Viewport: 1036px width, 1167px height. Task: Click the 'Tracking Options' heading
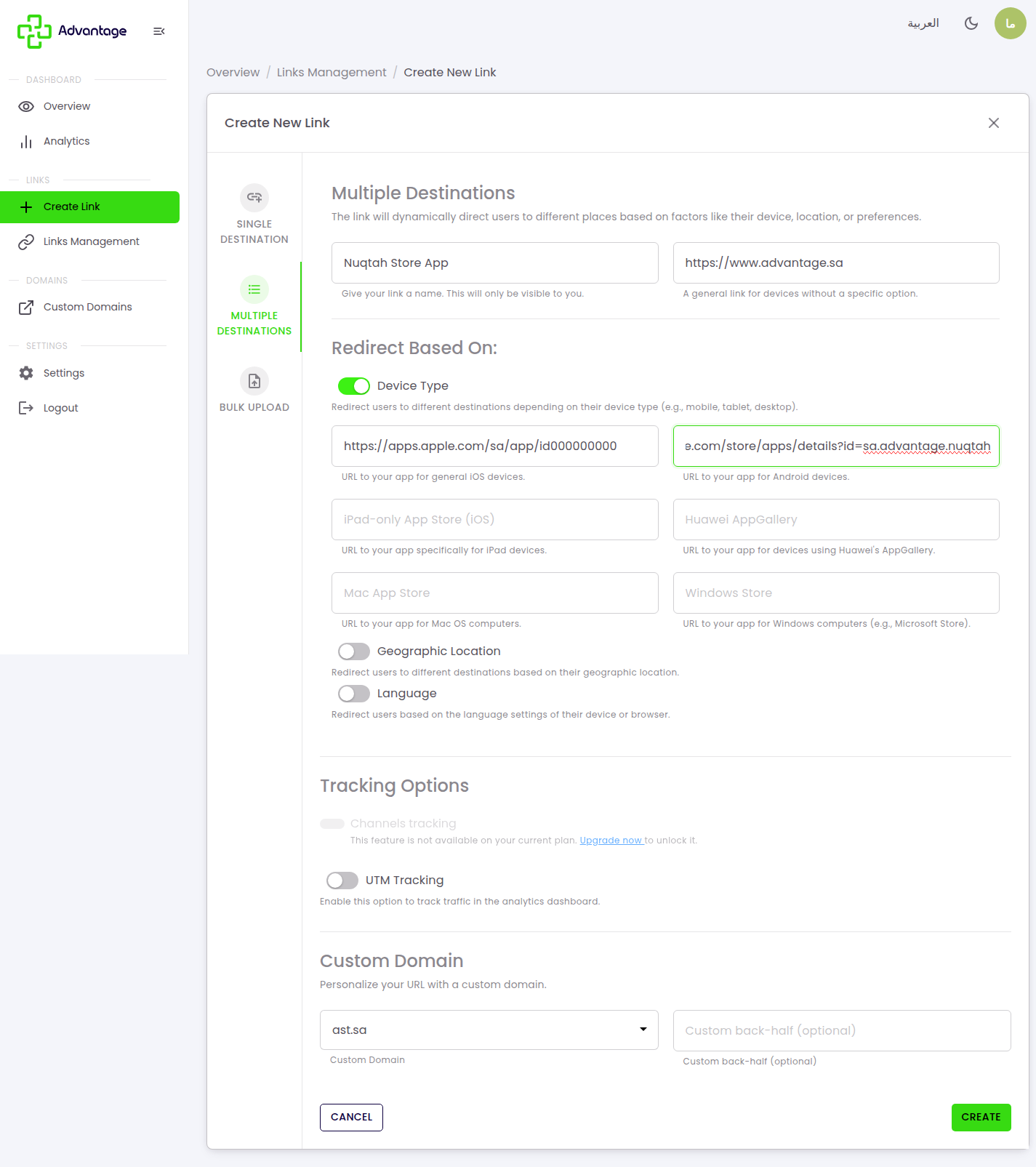click(394, 786)
